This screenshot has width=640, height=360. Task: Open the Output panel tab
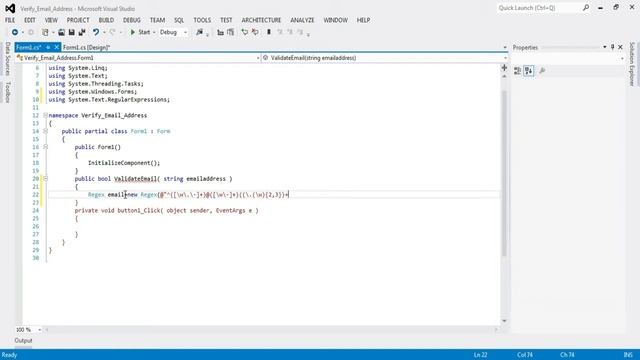23,340
